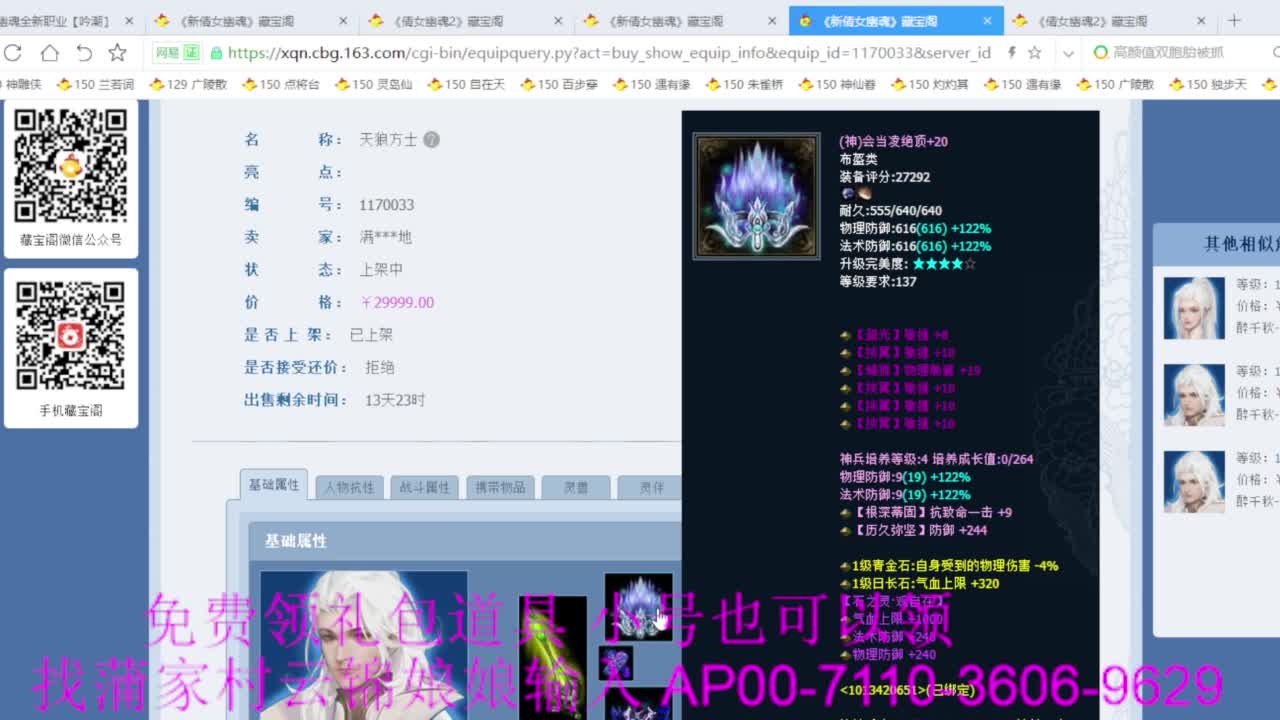The height and width of the screenshot is (720, 1280).
Task: Click the undo close-tab arrow icon
Action: (x=84, y=53)
